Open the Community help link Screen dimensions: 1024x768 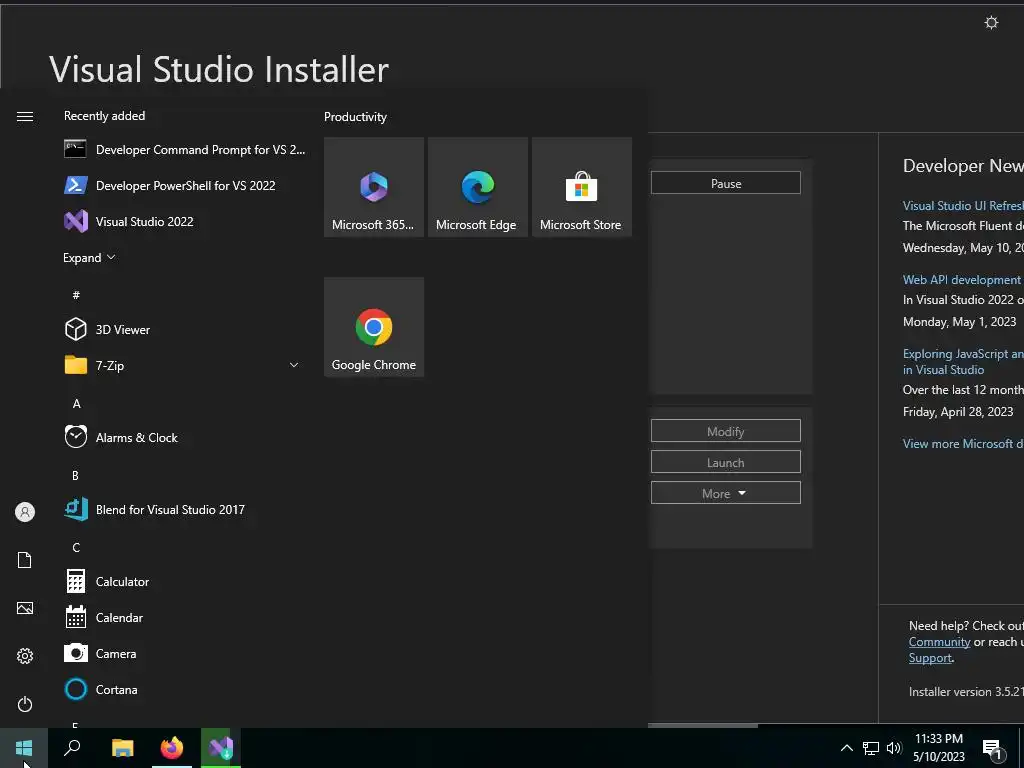(939, 642)
